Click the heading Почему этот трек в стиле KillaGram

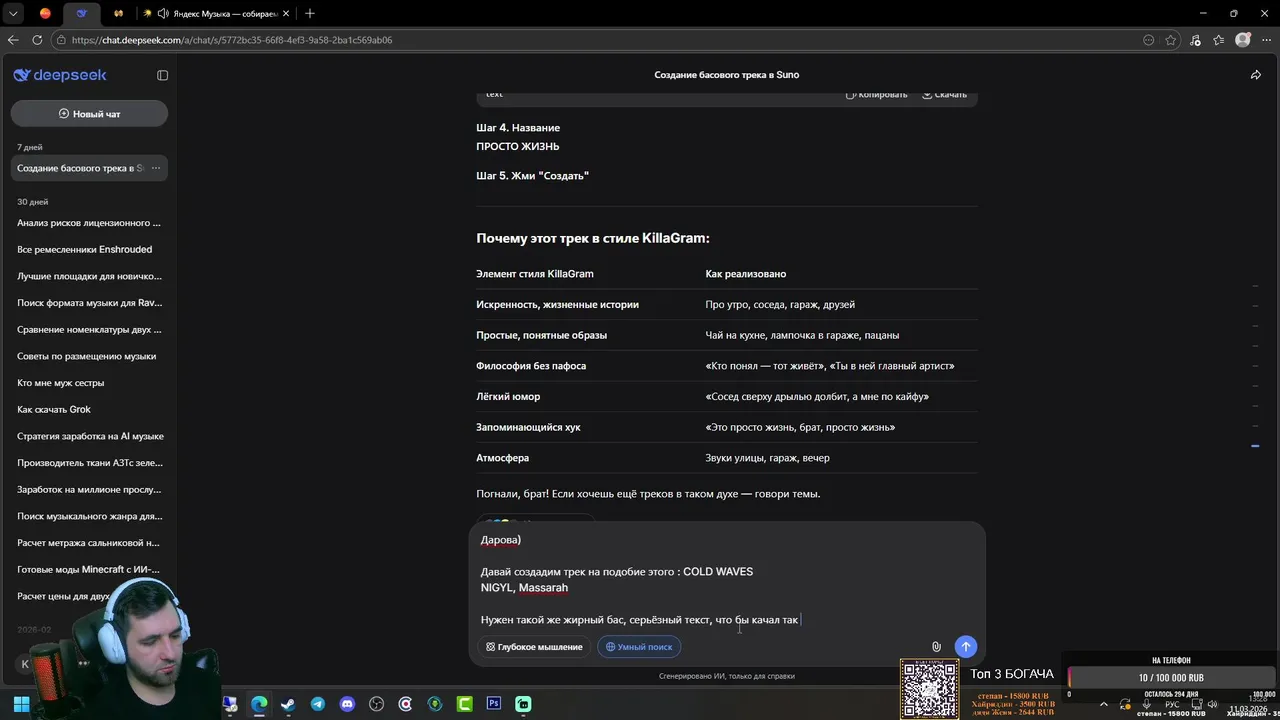(593, 238)
